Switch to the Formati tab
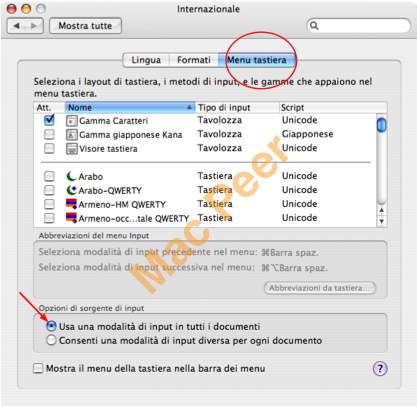Image resolution: width=417 pixels, height=406 pixels. point(194,60)
